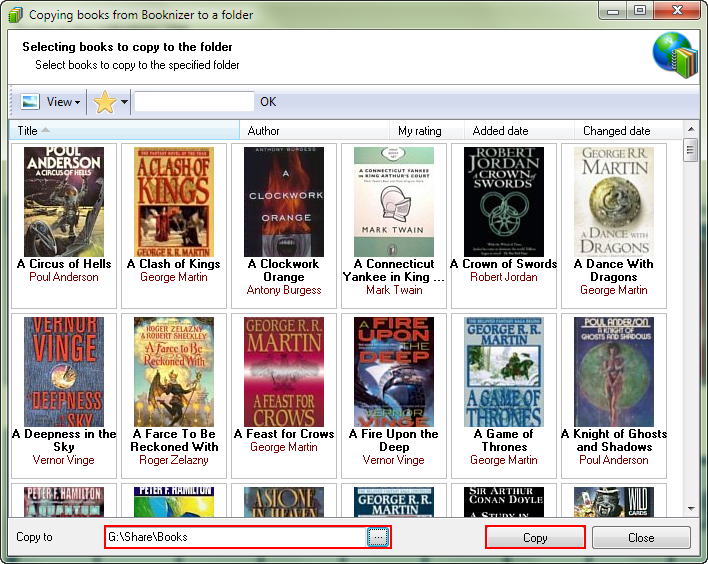Select A Circus of Hells book cover
Screen dimensions: 708x564
tap(64, 202)
